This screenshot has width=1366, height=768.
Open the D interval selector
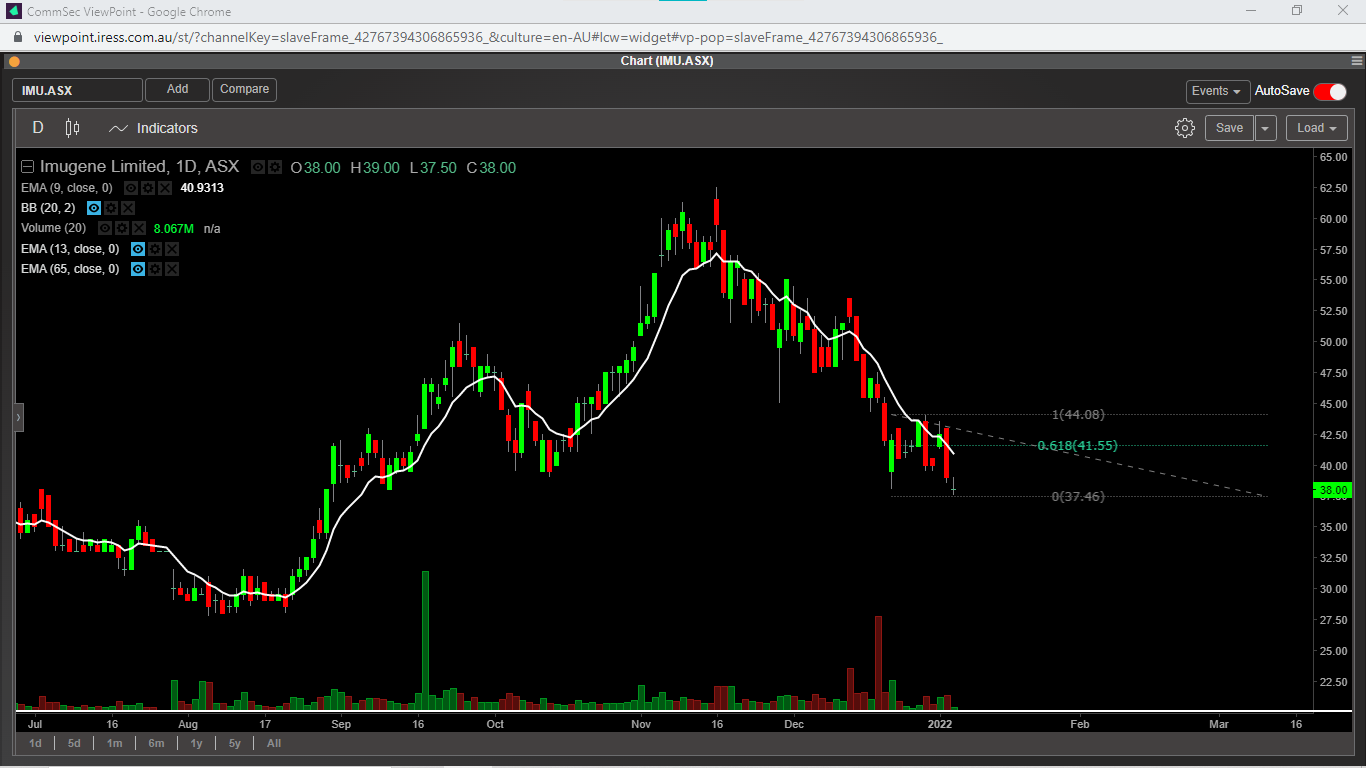coord(38,128)
